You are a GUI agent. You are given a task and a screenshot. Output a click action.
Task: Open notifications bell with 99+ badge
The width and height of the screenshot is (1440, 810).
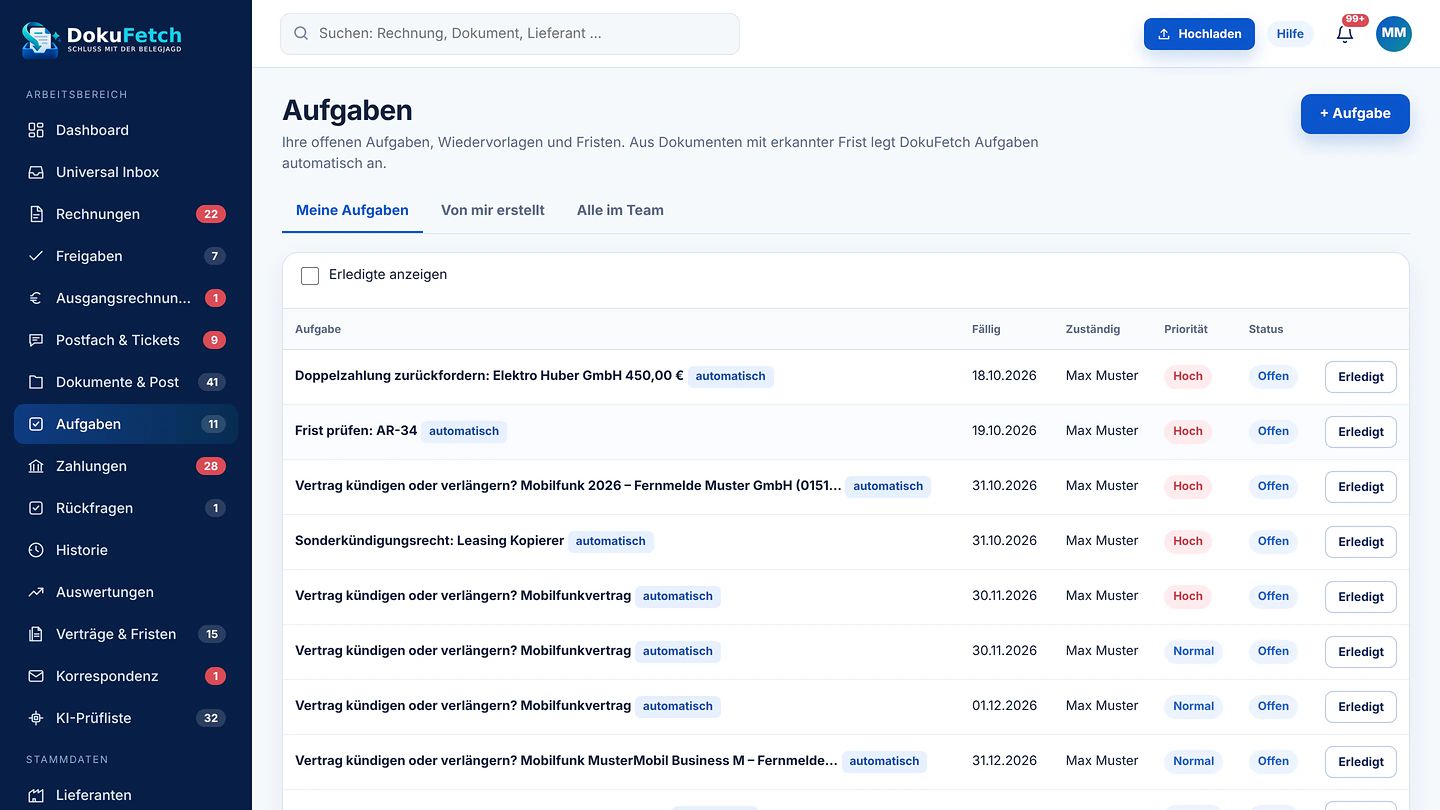[1345, 33]
